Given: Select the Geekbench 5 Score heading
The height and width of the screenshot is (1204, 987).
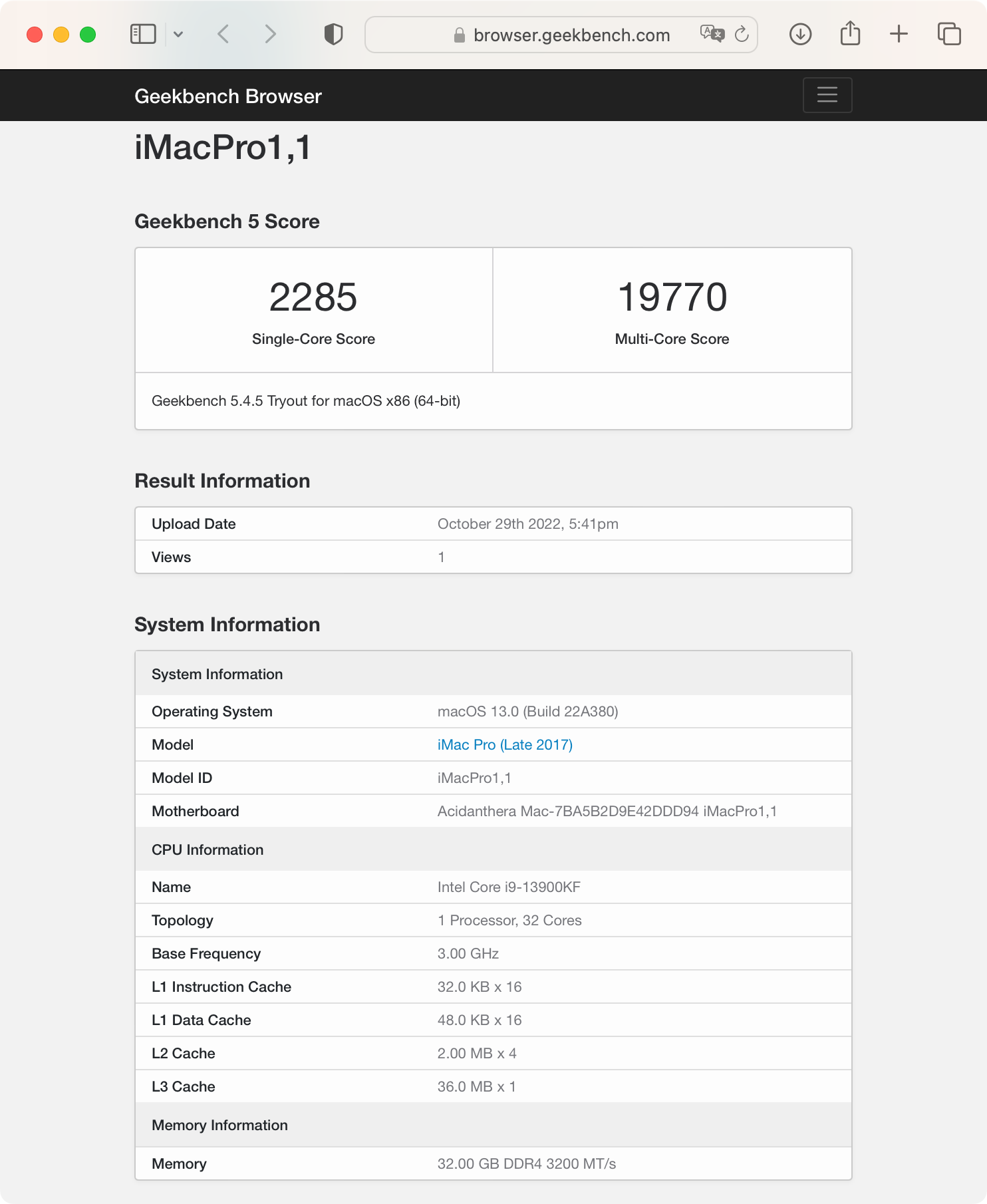Looking at the screenshot, I should tap(227, 222).
